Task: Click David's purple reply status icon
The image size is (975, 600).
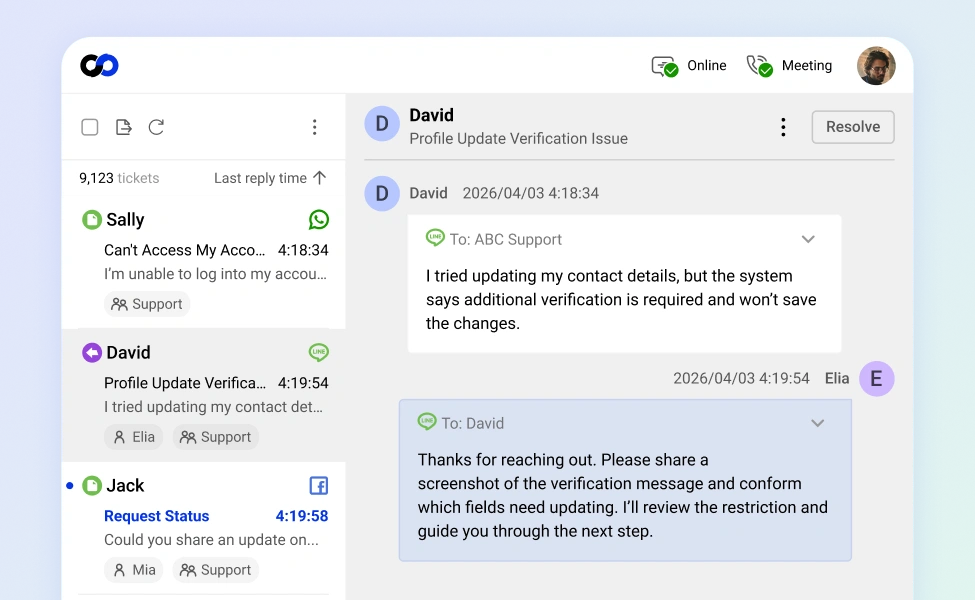Action: coord(92,353)
